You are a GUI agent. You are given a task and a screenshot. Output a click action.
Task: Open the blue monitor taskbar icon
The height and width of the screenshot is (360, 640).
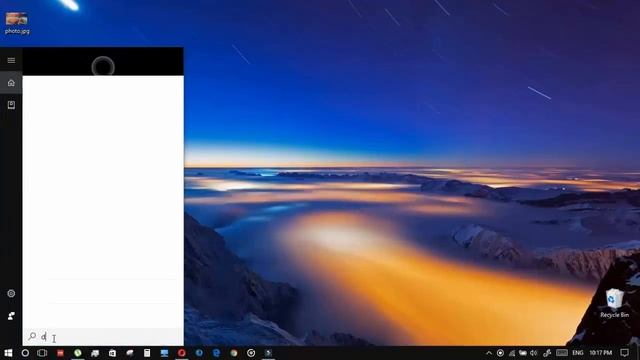(164, 353)
